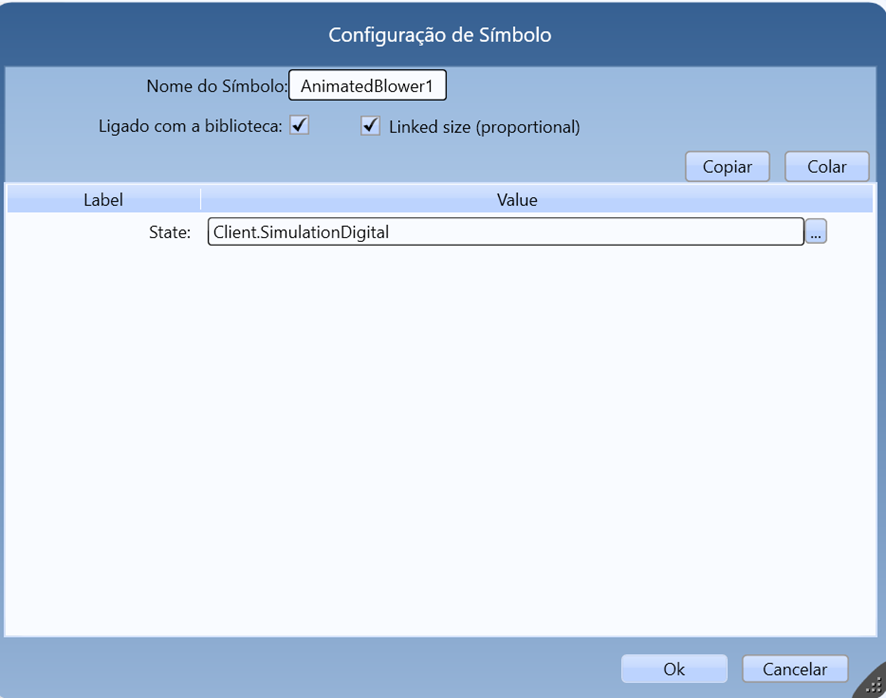
Task: Select the Label column header
Action: click(103, 200)
